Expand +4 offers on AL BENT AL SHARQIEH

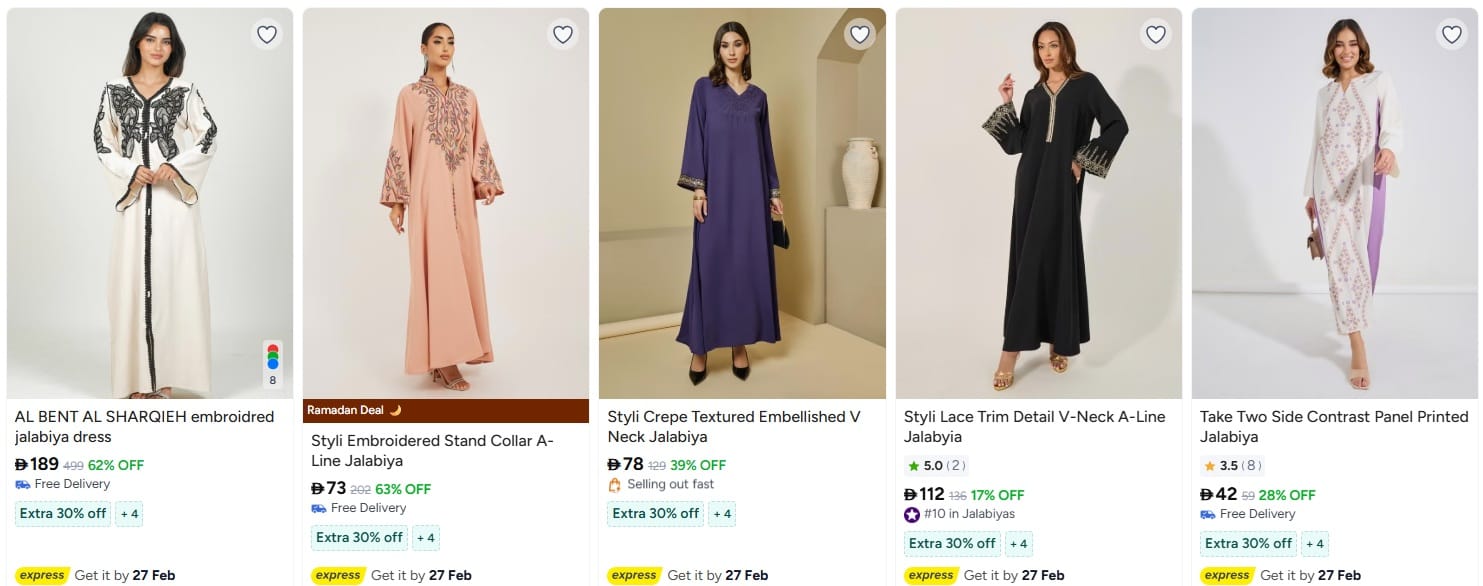130,514
